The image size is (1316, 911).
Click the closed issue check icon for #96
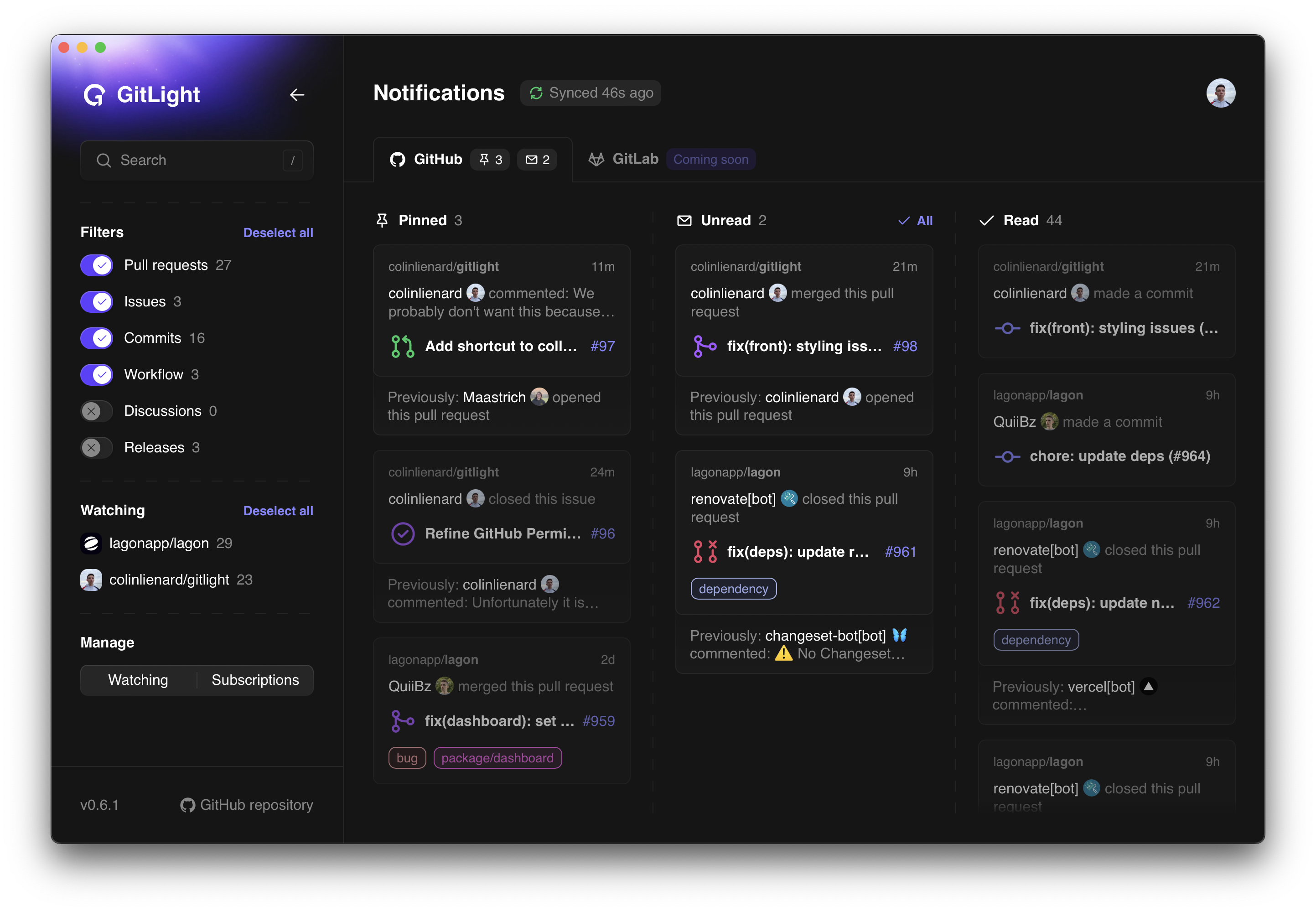point(402,534)
